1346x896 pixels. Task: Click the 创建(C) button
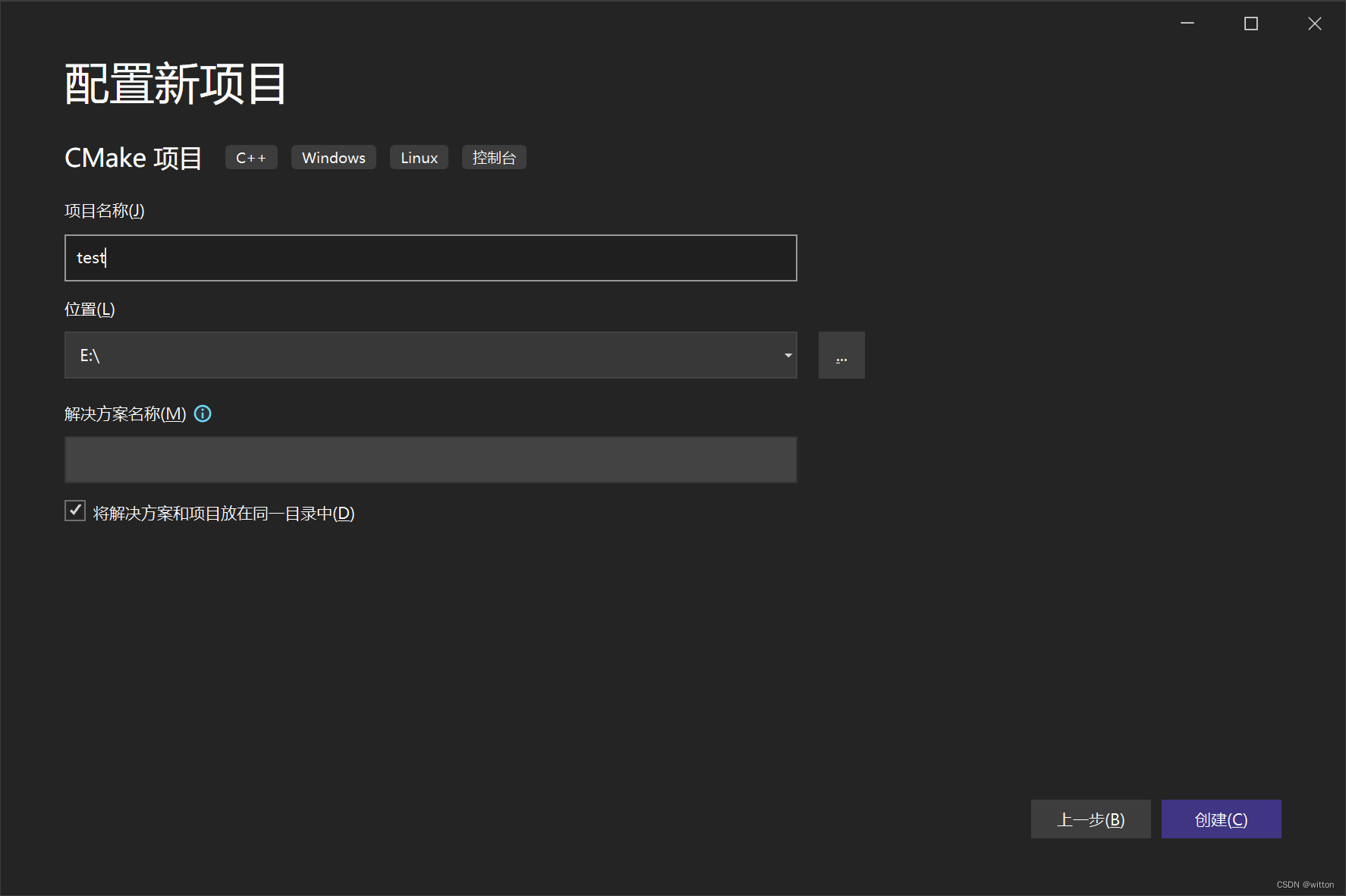point(1221,819)
